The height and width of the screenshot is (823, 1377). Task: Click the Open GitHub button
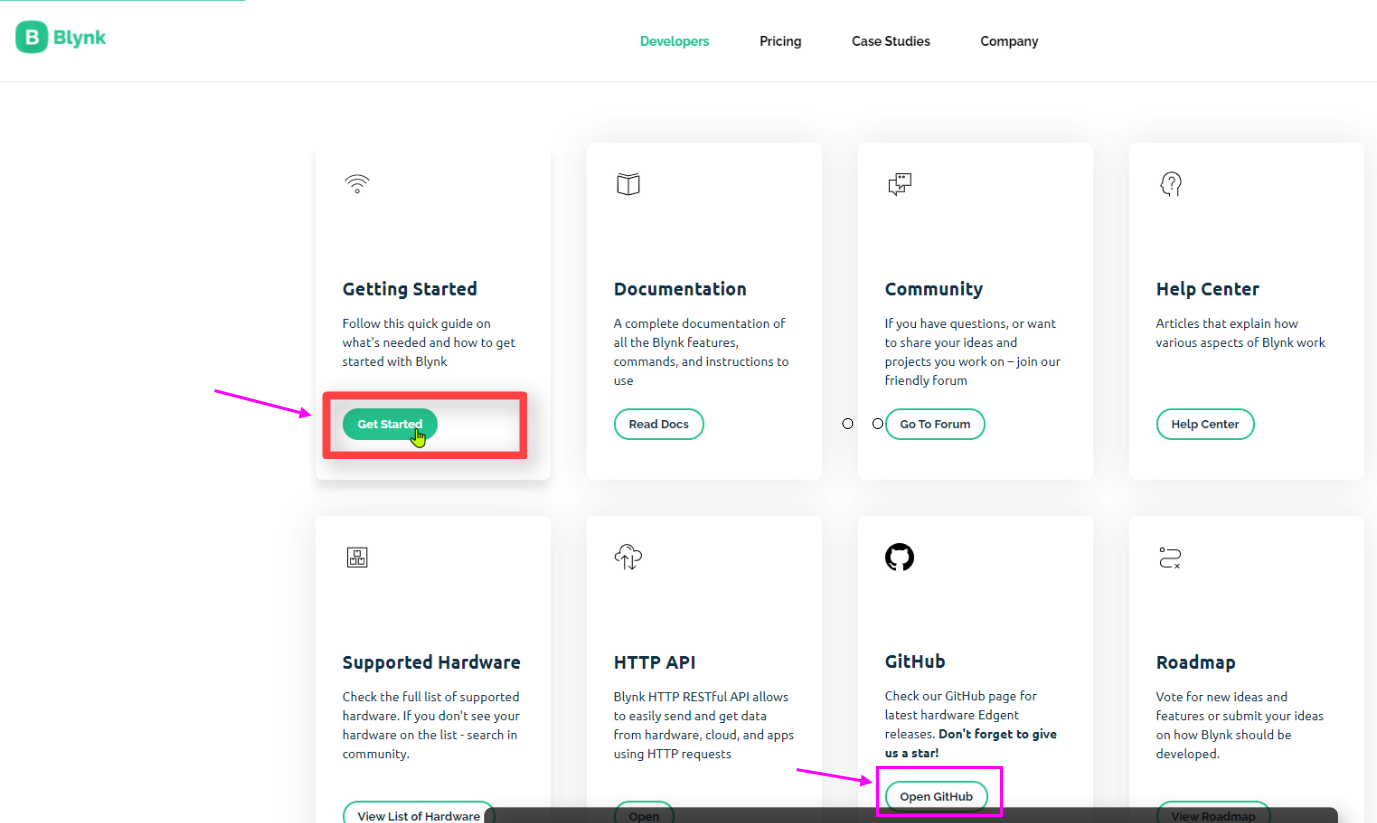tap(936, 796)
